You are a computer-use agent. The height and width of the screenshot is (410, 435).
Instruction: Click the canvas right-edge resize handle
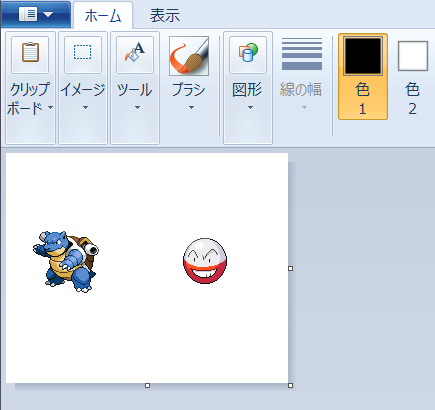point(290,268)
